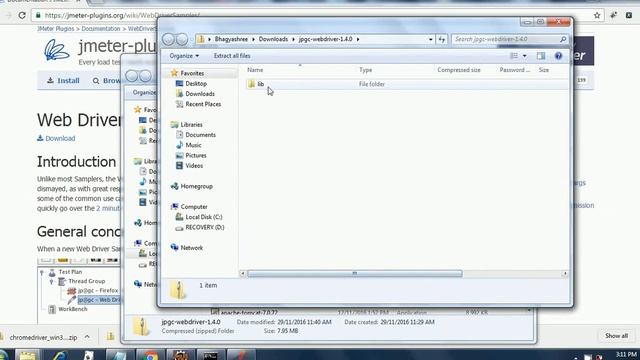Open Music library in sidebar
Screen dimensions: 640x360
click(193, 145)
